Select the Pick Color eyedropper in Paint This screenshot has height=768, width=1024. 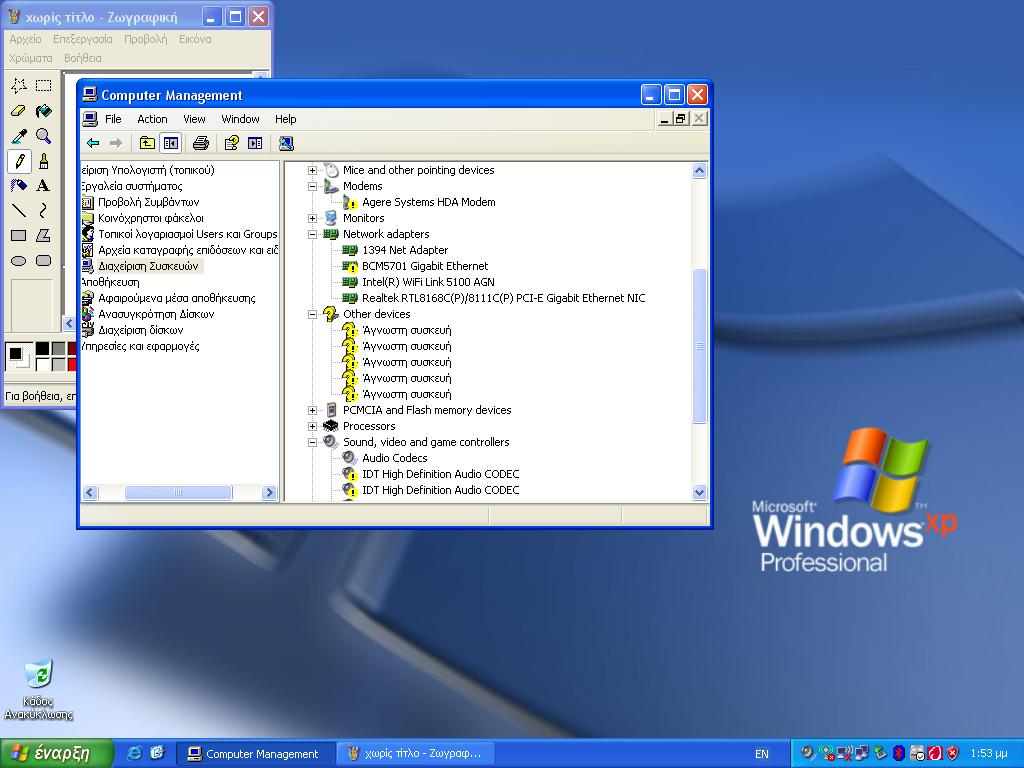19,136
